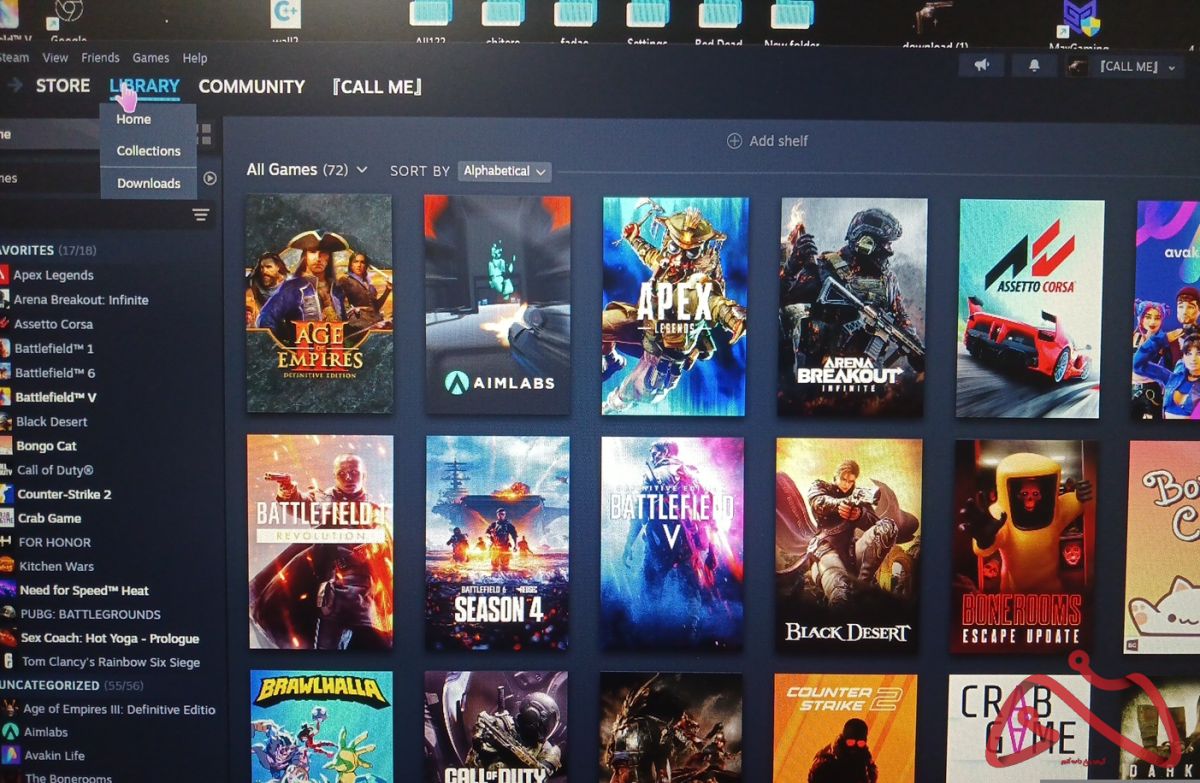Click the plus icon on Add shelf

coord(734,141)
